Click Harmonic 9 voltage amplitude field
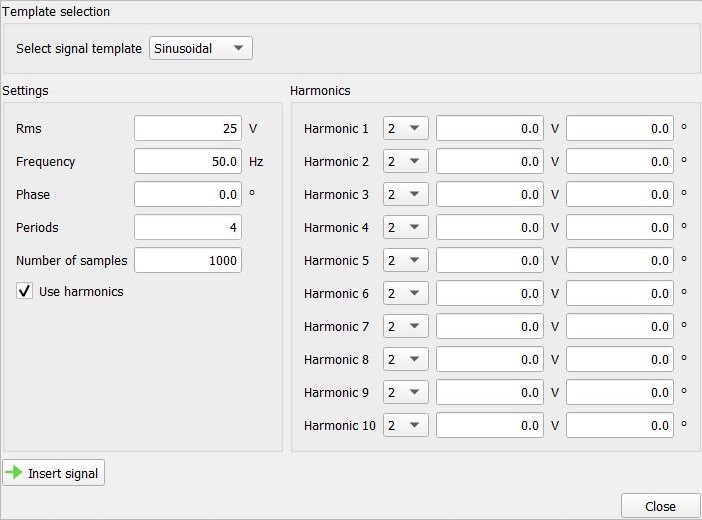This screenshot has width=702, height=520. click(490, 392)
